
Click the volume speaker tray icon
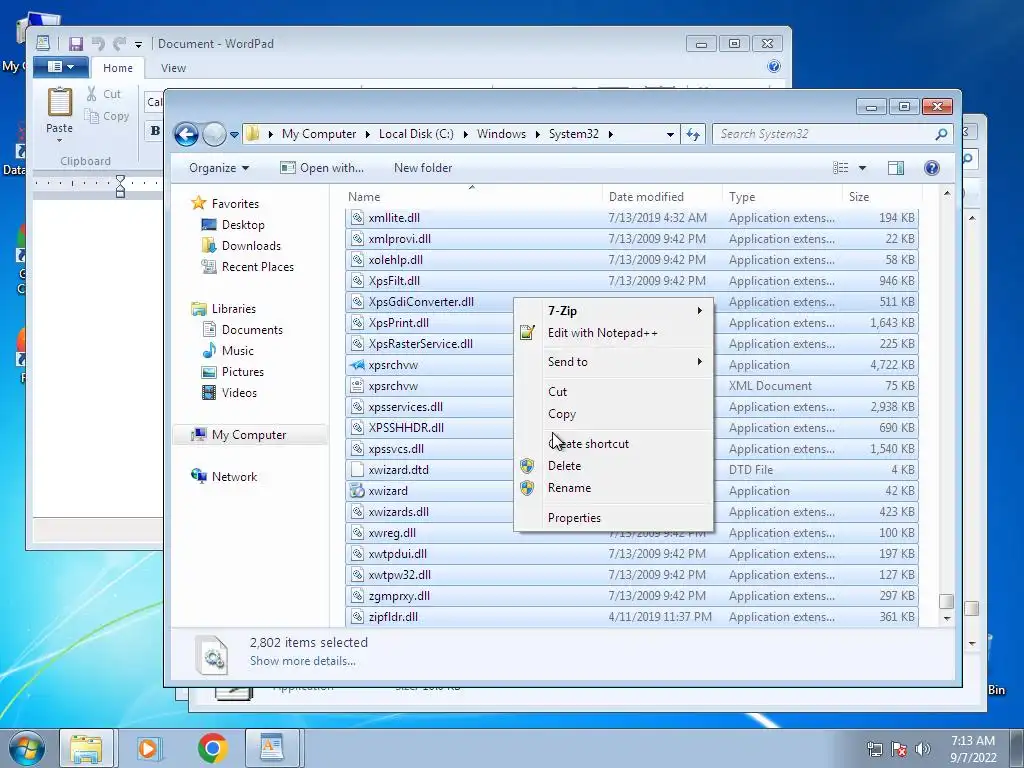tap(923, 749)
